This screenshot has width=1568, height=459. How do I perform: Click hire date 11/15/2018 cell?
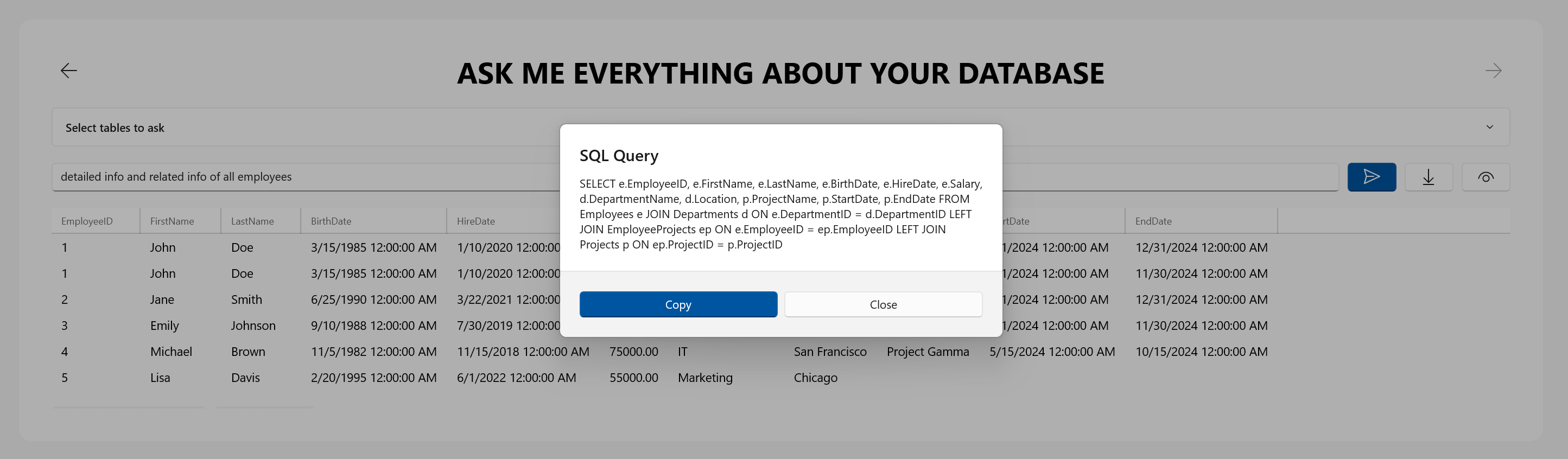(523, 352)
